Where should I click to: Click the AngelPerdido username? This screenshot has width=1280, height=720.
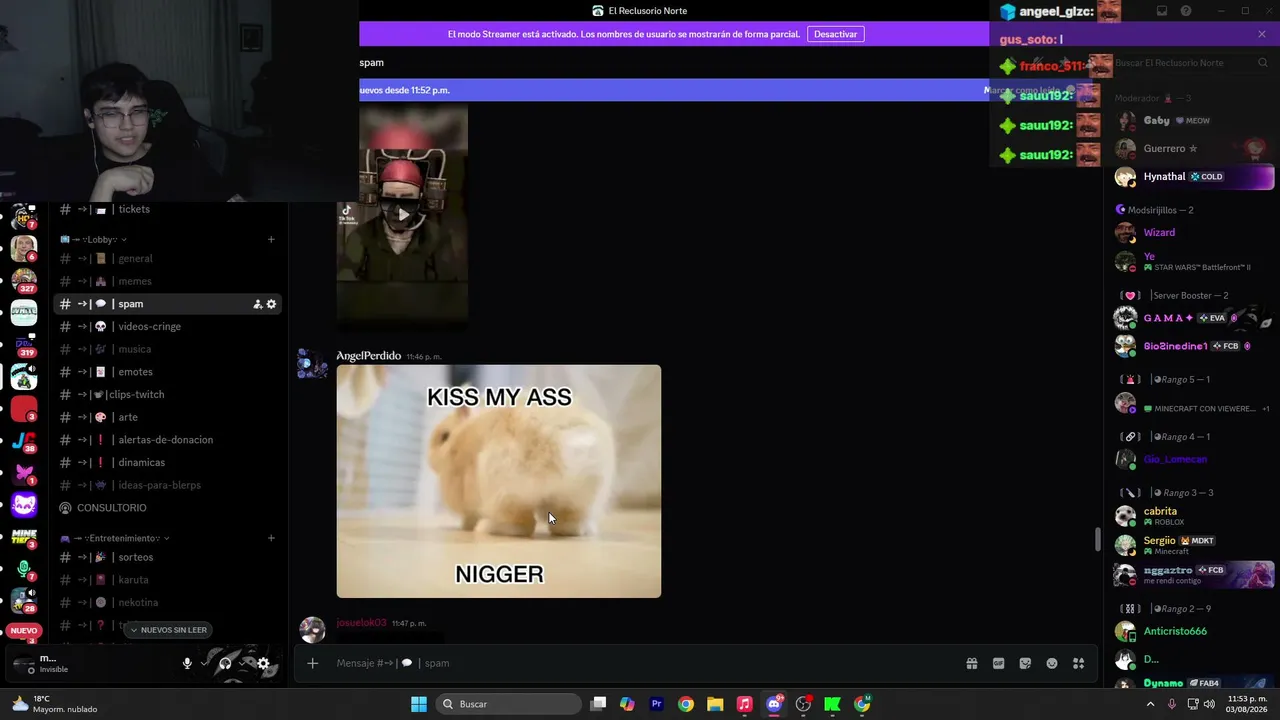369,356
